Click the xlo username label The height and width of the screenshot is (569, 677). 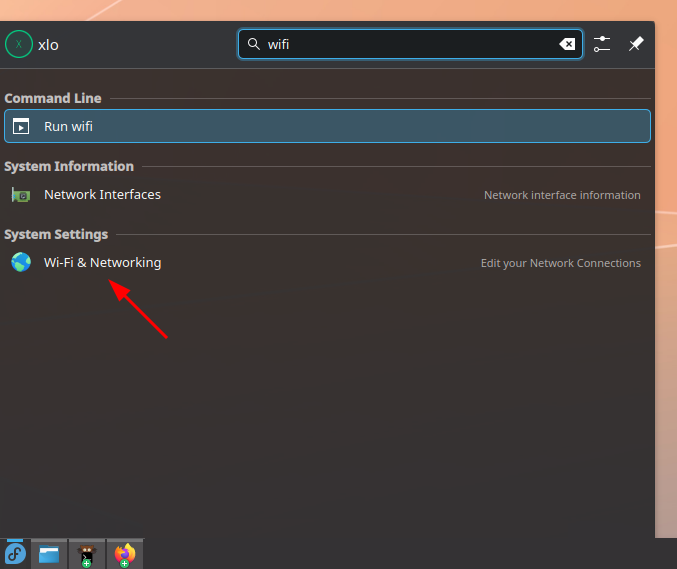(48, 45)
